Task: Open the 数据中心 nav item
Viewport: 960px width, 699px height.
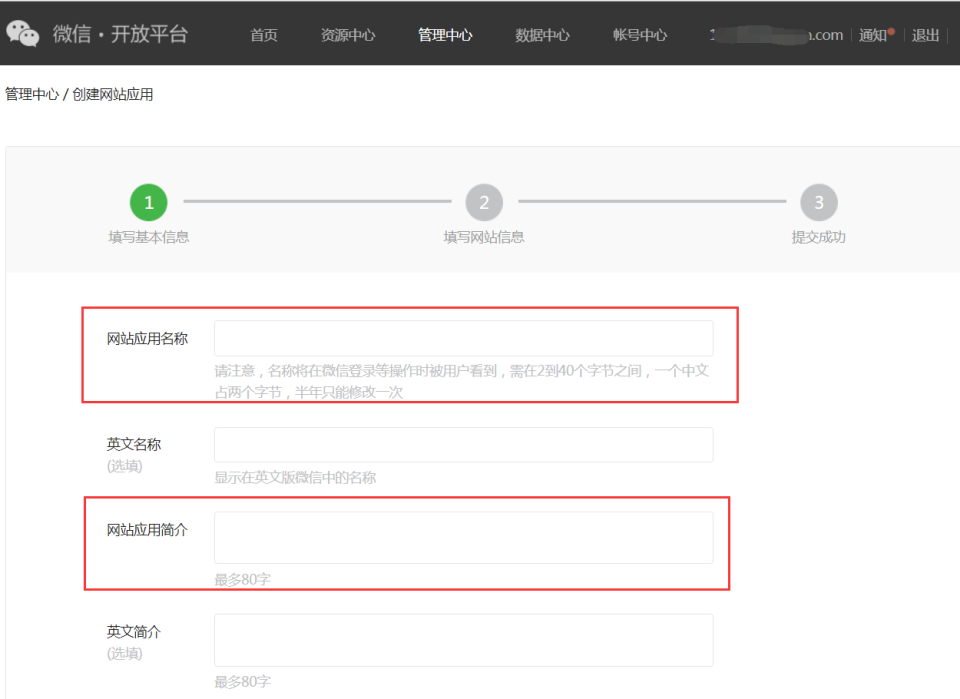Action: coord(542,35)
